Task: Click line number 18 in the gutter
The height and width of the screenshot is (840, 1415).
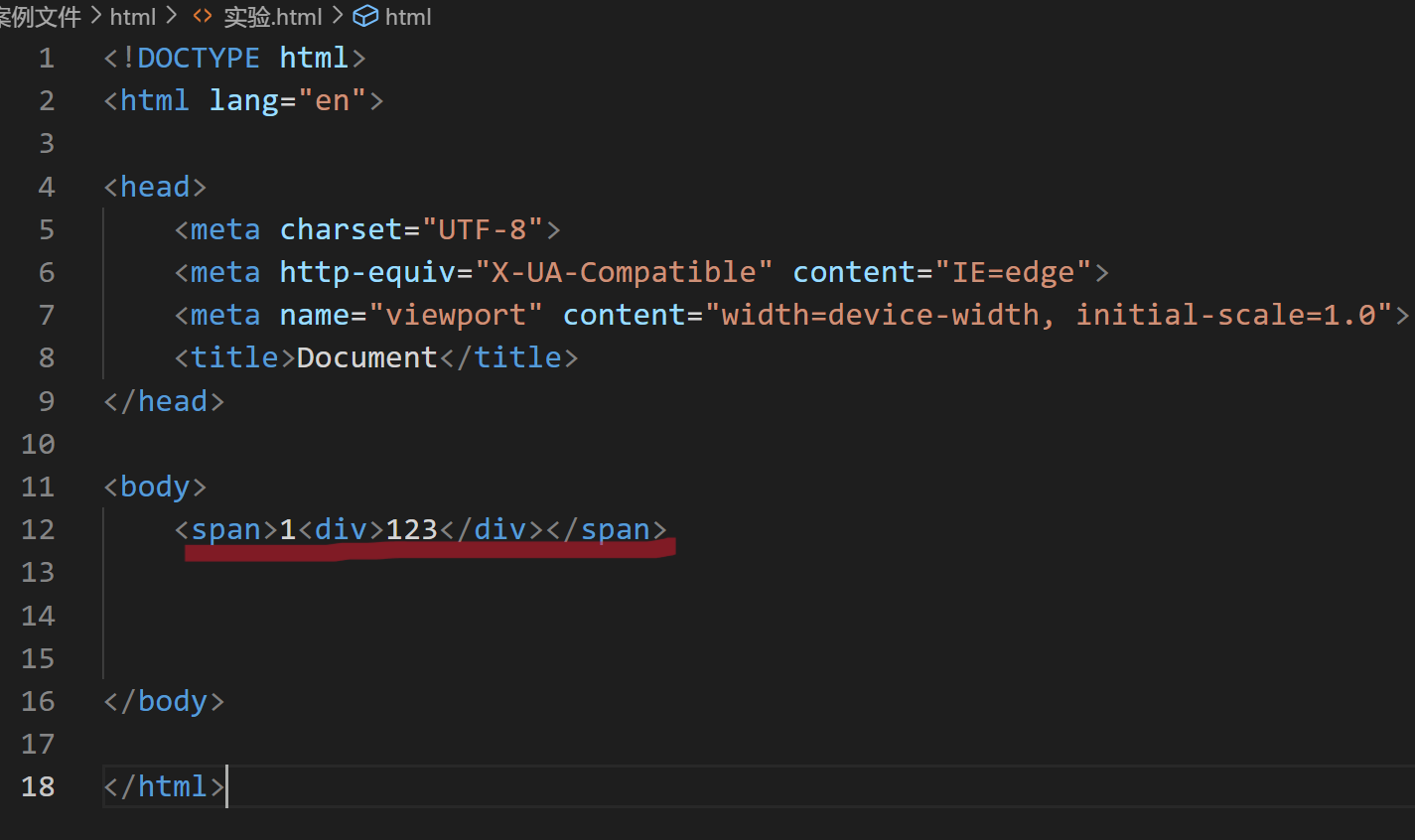Action: pyautogui.click(x=38, y=786)
